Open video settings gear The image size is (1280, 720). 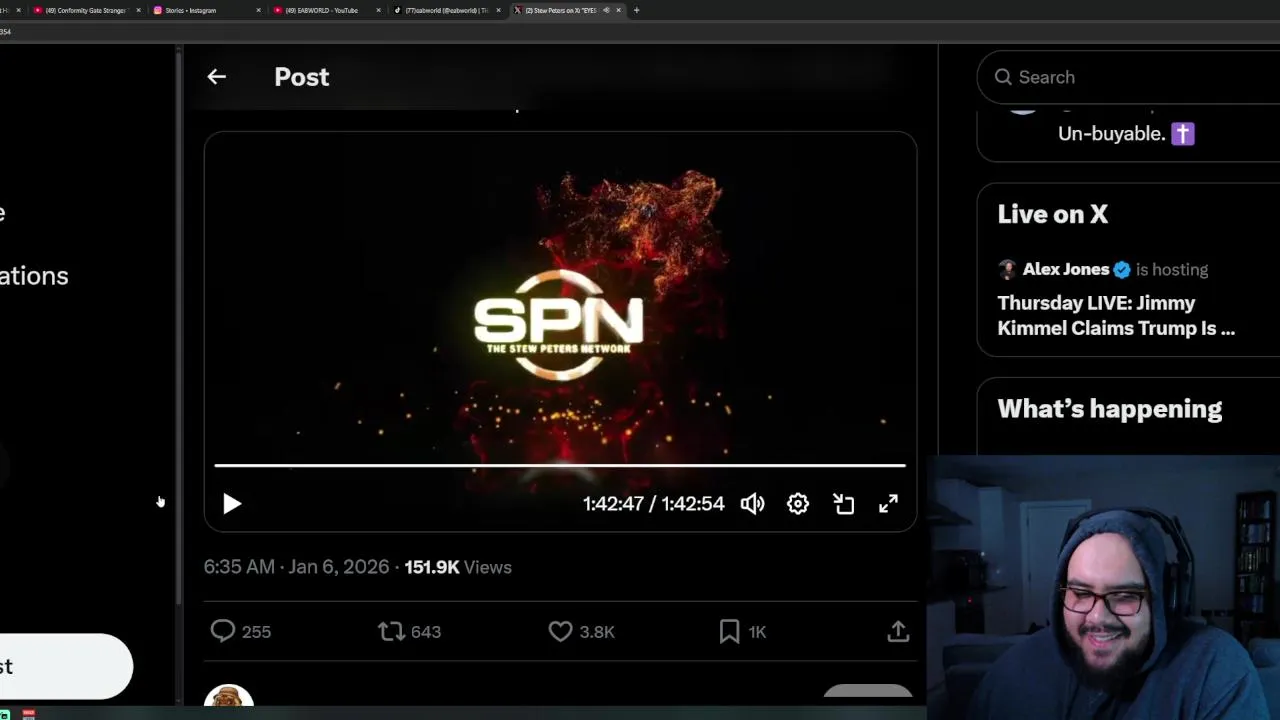pos(798,504)
